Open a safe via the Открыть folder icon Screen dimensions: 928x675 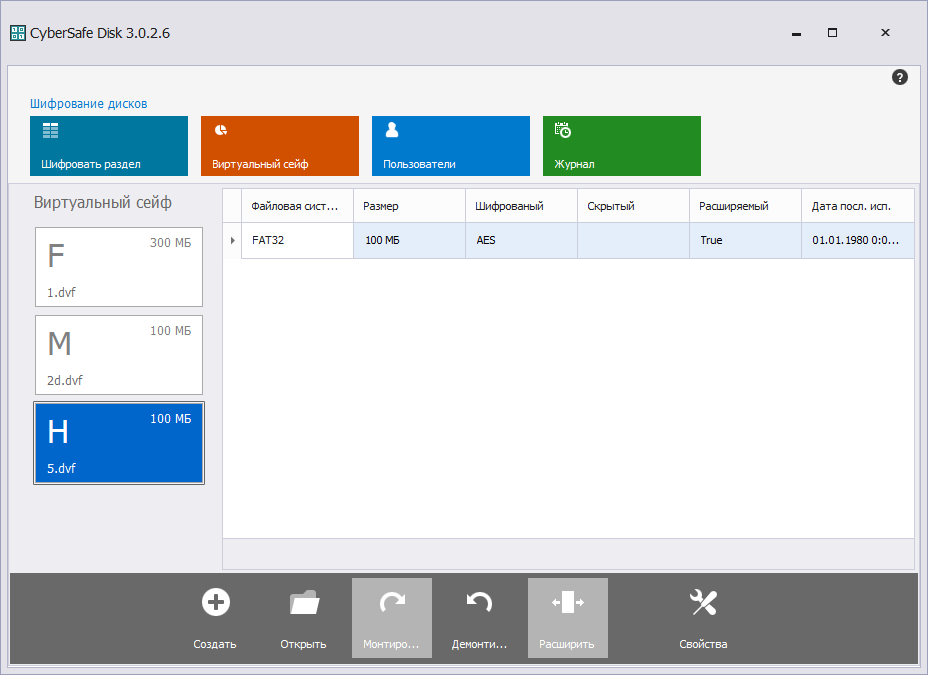point(303,602)
